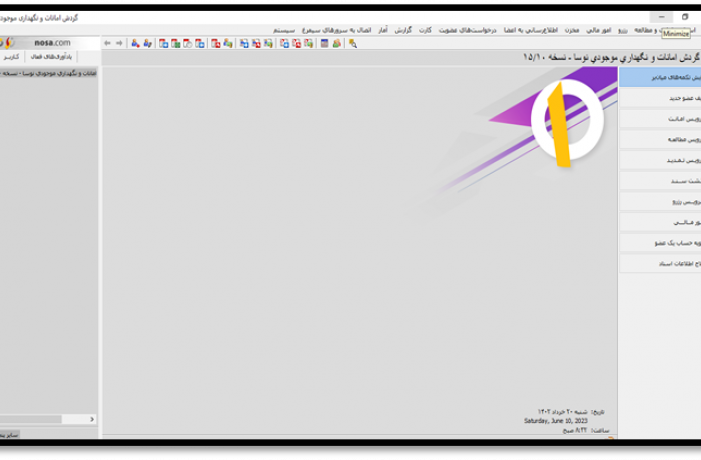Click the magnifier search icon in toolbar
701x460 pixels.
[353, 43]
